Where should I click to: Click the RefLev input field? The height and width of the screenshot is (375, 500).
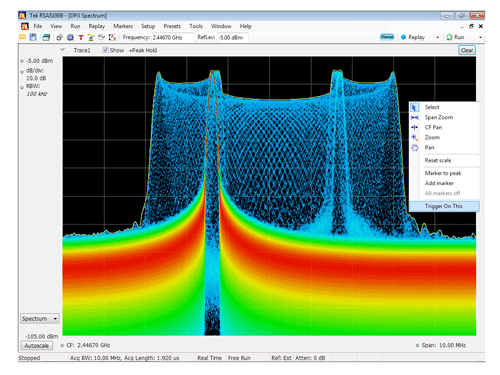click(x=232, y=38)
